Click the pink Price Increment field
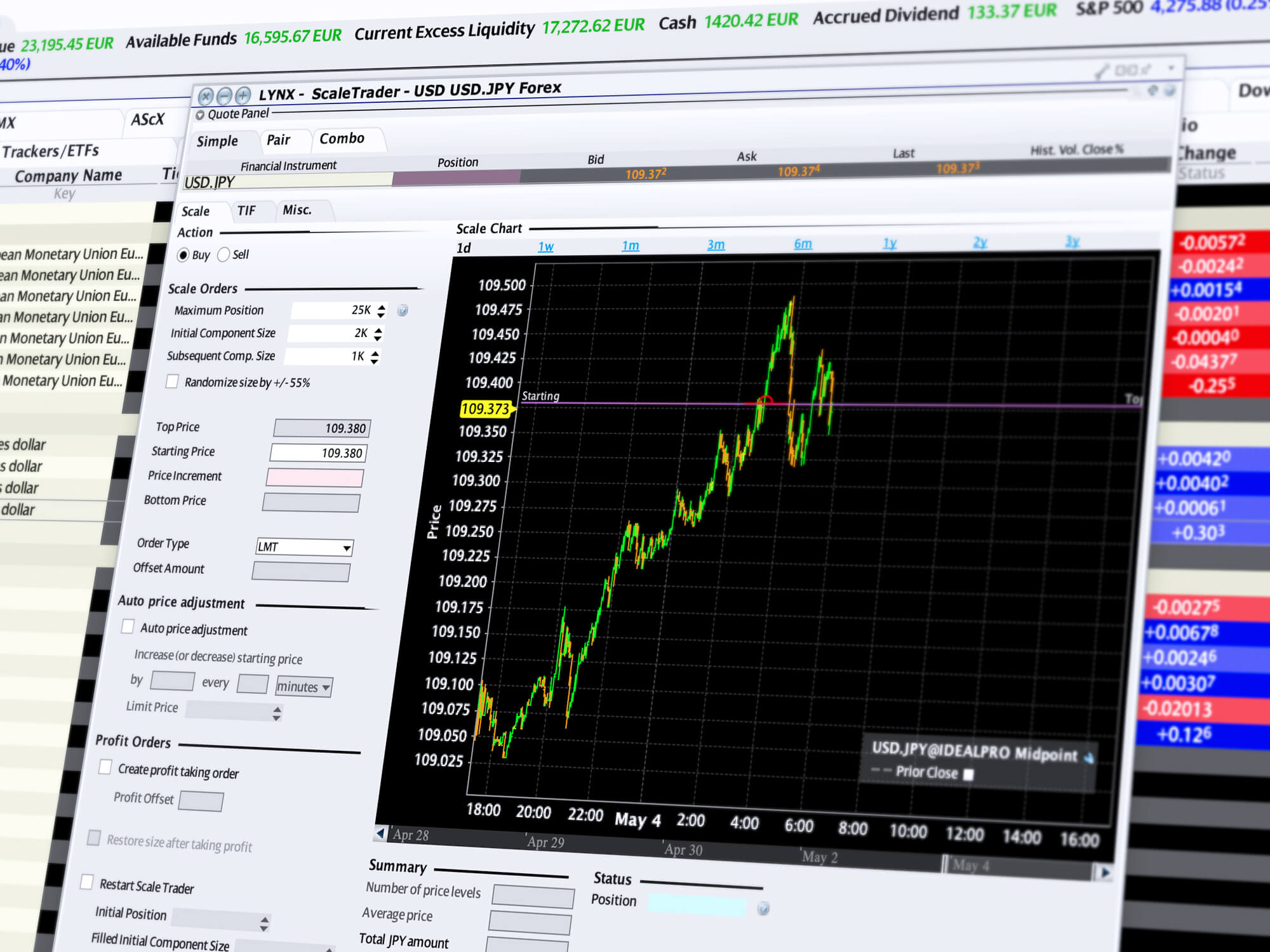This screenshot has width=1270, height=952. pos(315,477)
